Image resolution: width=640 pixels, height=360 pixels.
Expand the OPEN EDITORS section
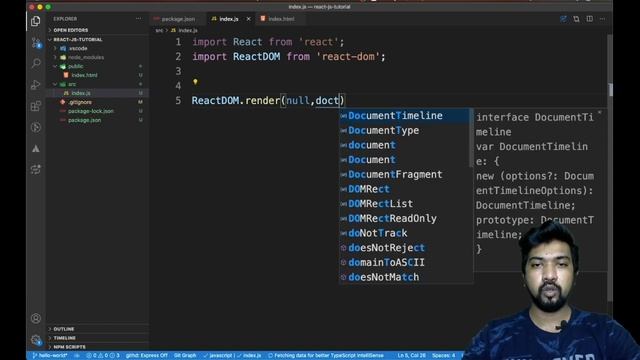[x=70, y=30]
